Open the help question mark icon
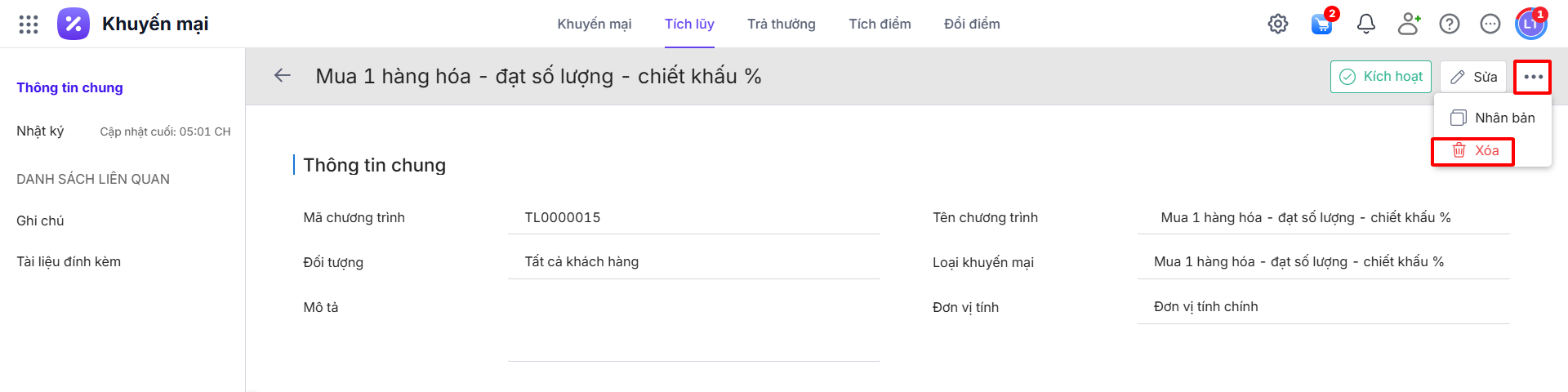 point(1450,24)
